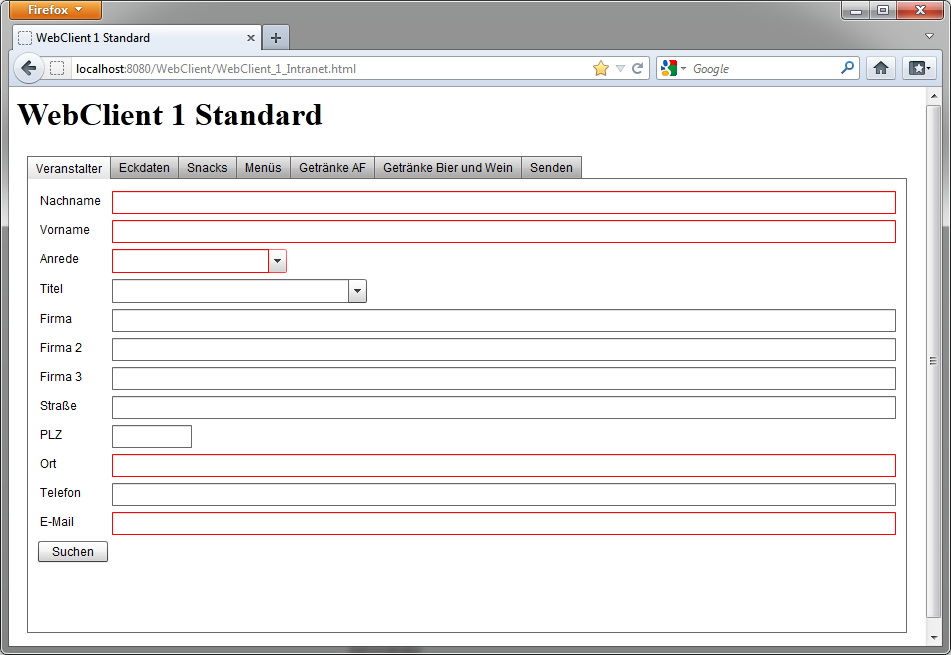The height and width of the screenshot is (655, 951).
Task: Reload the page using the refresh icon
Action: point(637,68)
